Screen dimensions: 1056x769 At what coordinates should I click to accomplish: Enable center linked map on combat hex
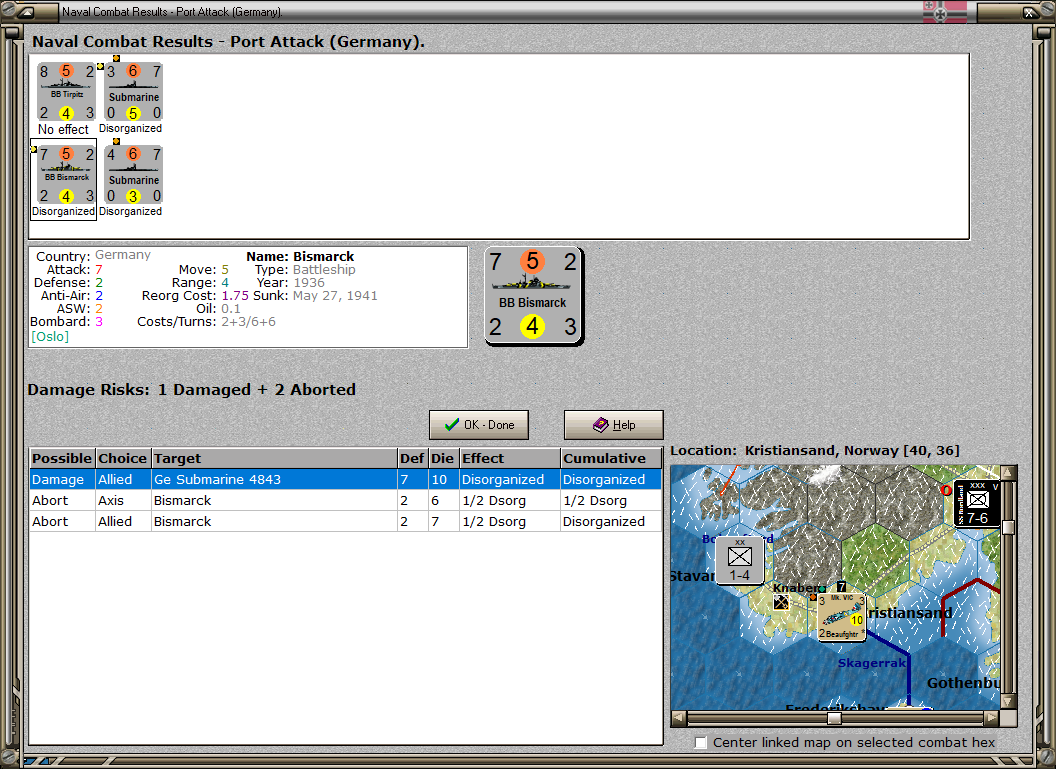(x=700, y=742)
